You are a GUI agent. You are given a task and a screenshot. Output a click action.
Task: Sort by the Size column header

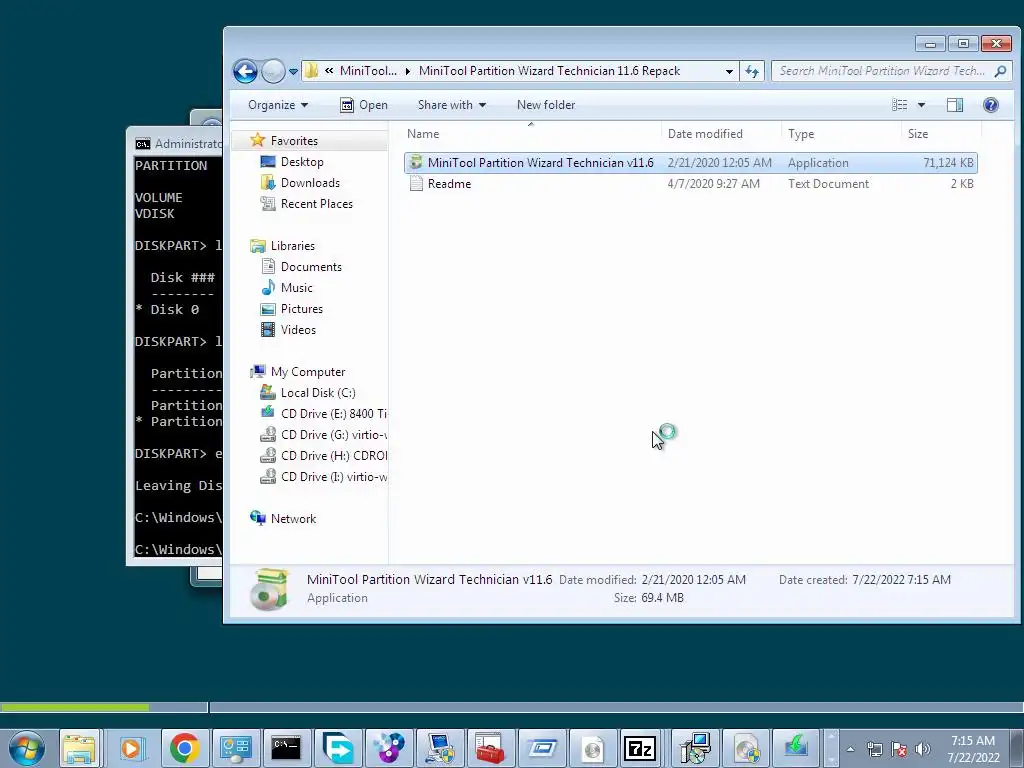(x=941, y=134)
